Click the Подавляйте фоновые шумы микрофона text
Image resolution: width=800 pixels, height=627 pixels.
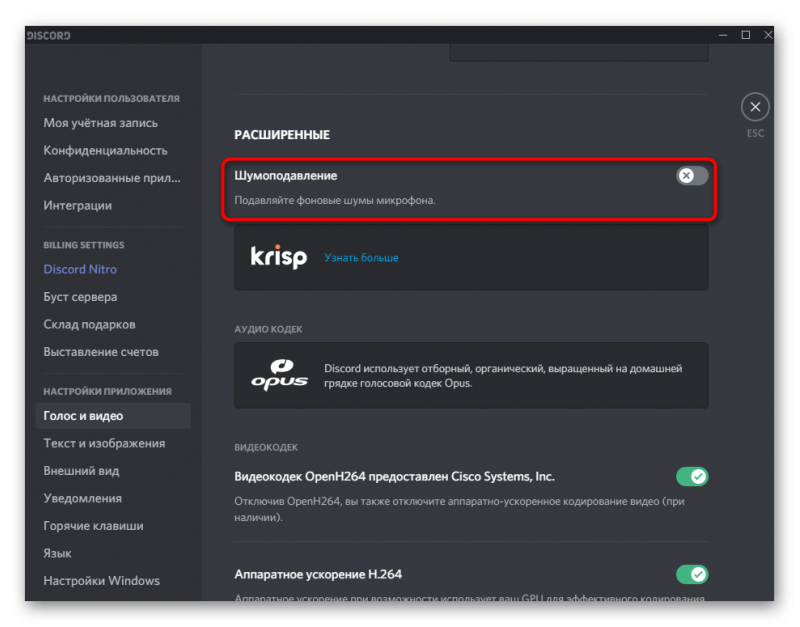coord(335,200)
